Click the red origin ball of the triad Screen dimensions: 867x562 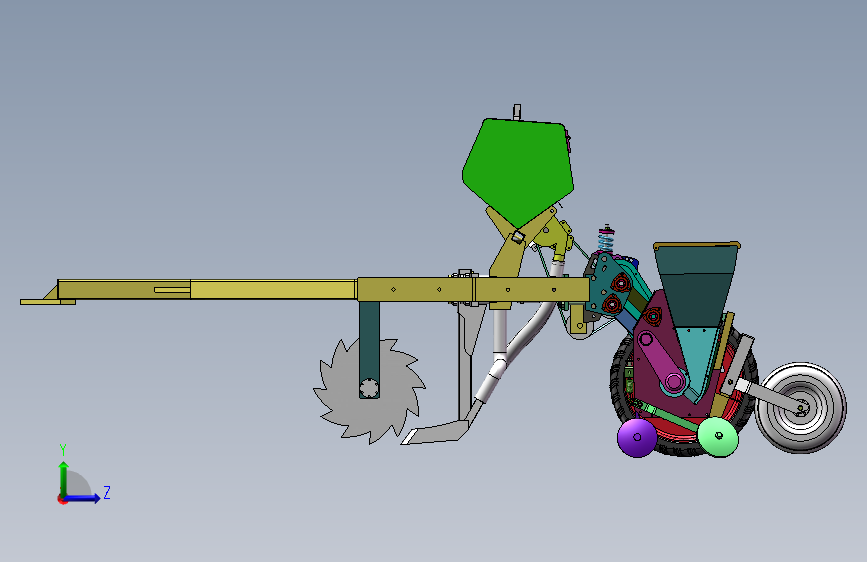coord(61,499)
